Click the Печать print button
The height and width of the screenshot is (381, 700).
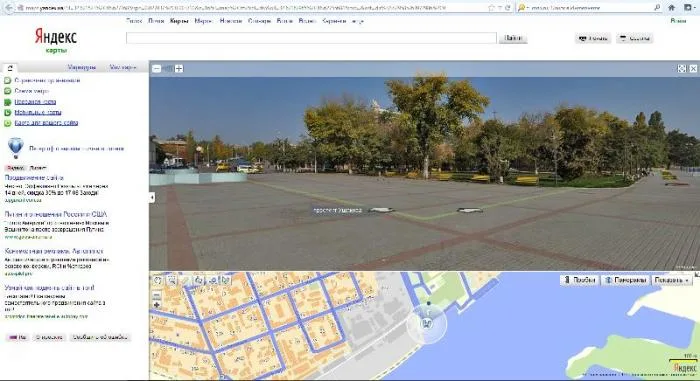(593, 38)
